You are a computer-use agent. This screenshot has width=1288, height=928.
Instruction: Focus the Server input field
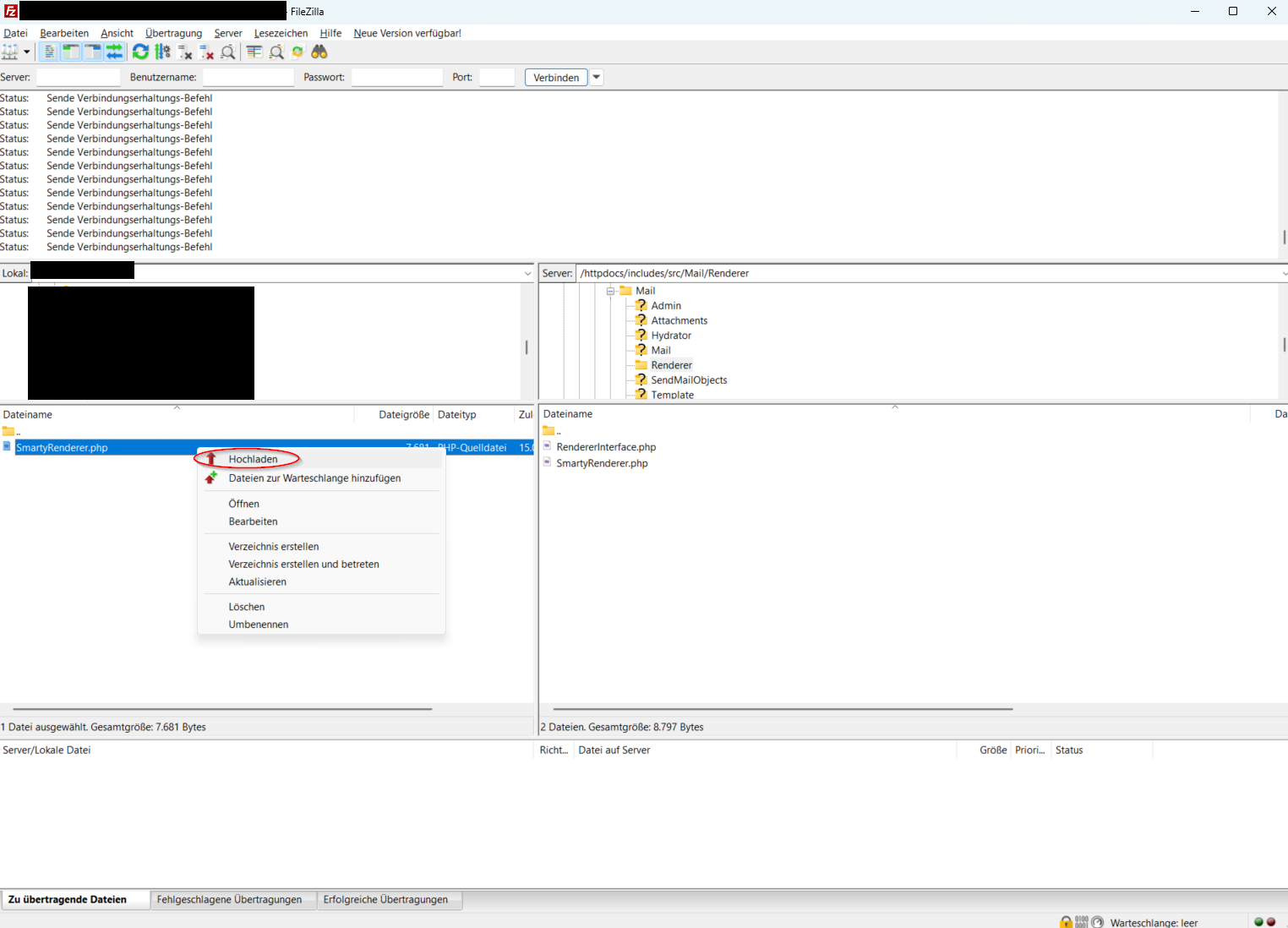coord(78,77)
